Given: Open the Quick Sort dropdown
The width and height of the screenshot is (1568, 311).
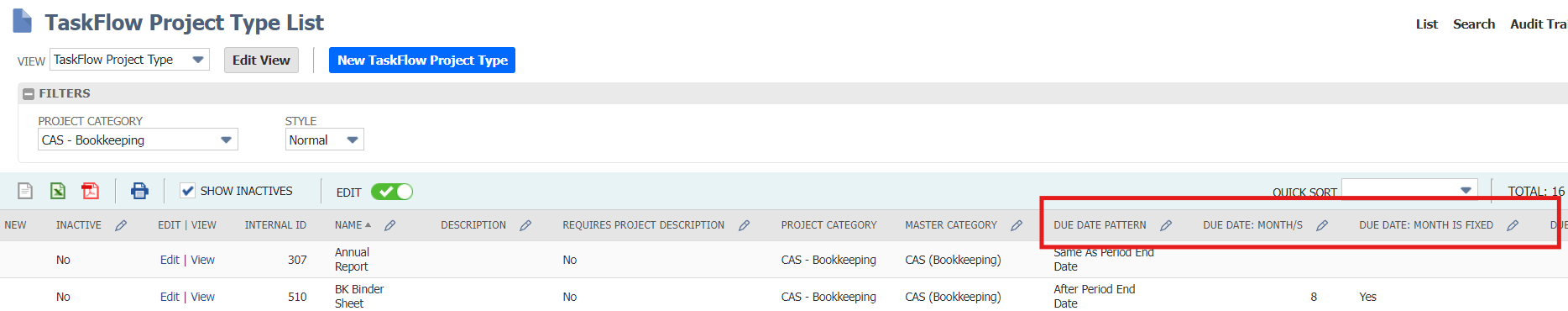Looking at the screenshot, I should click(x=1409, y=190).
